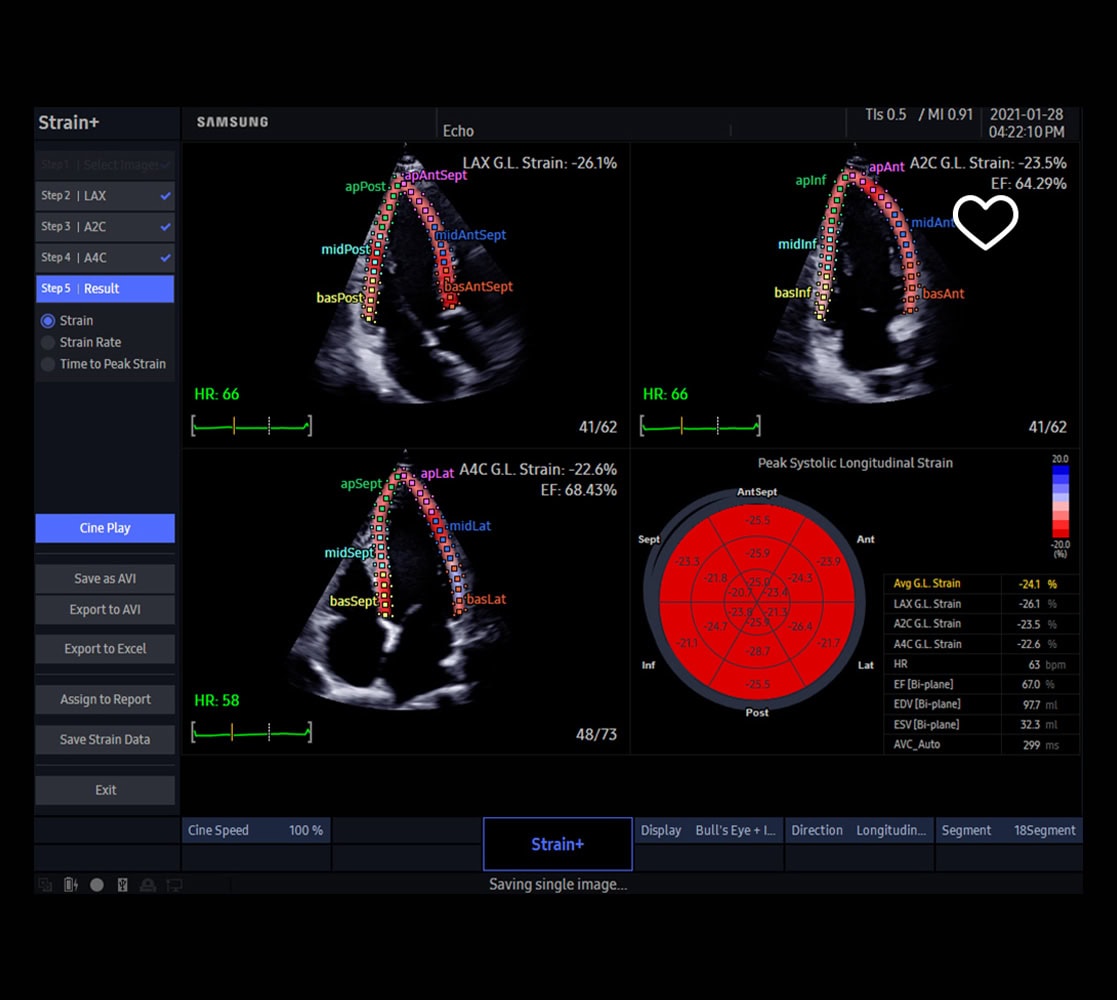Screen dimensions: 1117x1000
Task: Click the Export to Excel button
Action: coord(105,649)
